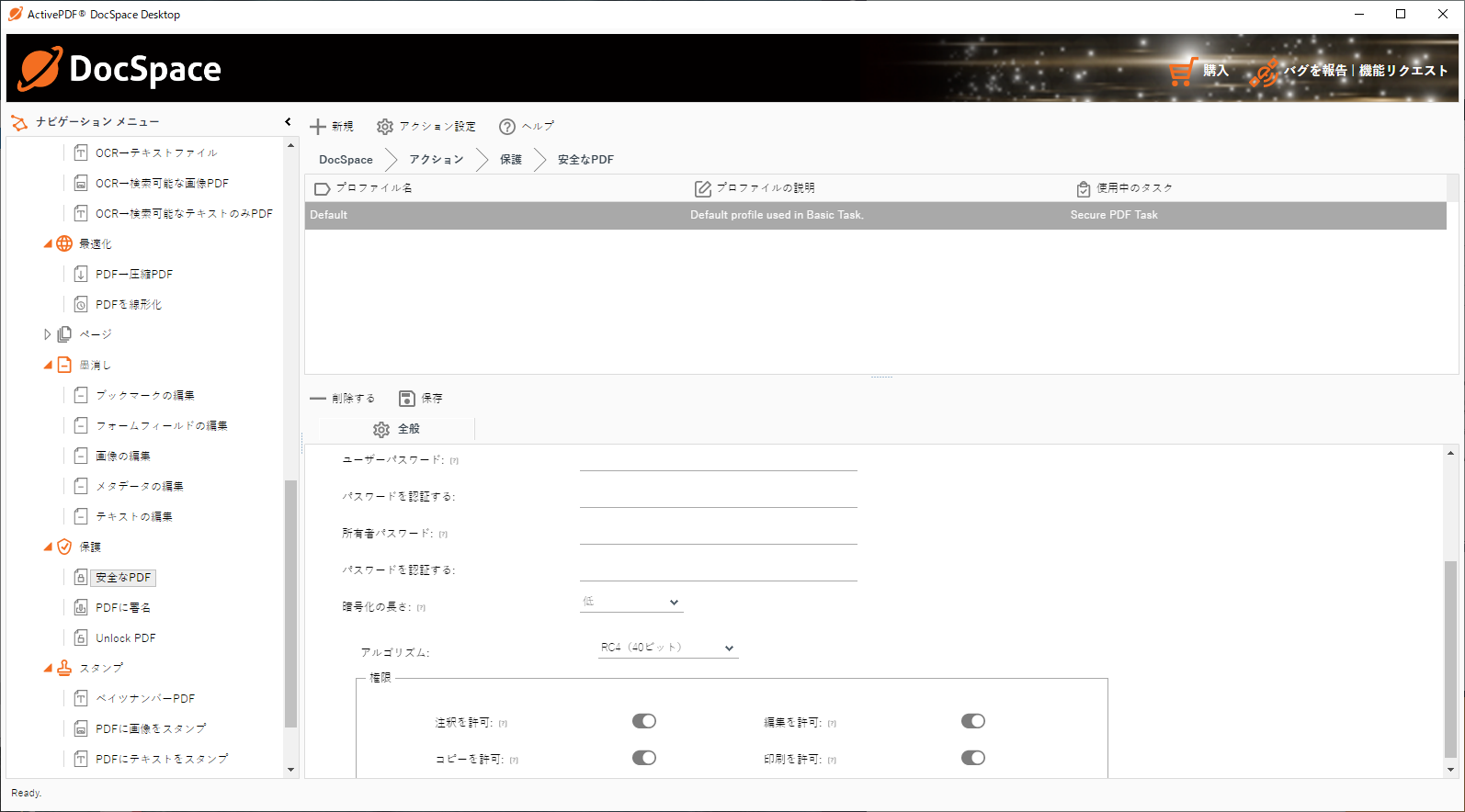Click the 保存 floppy disk icon
This screenshot has width=1465, height=812.
coord(407,399)
